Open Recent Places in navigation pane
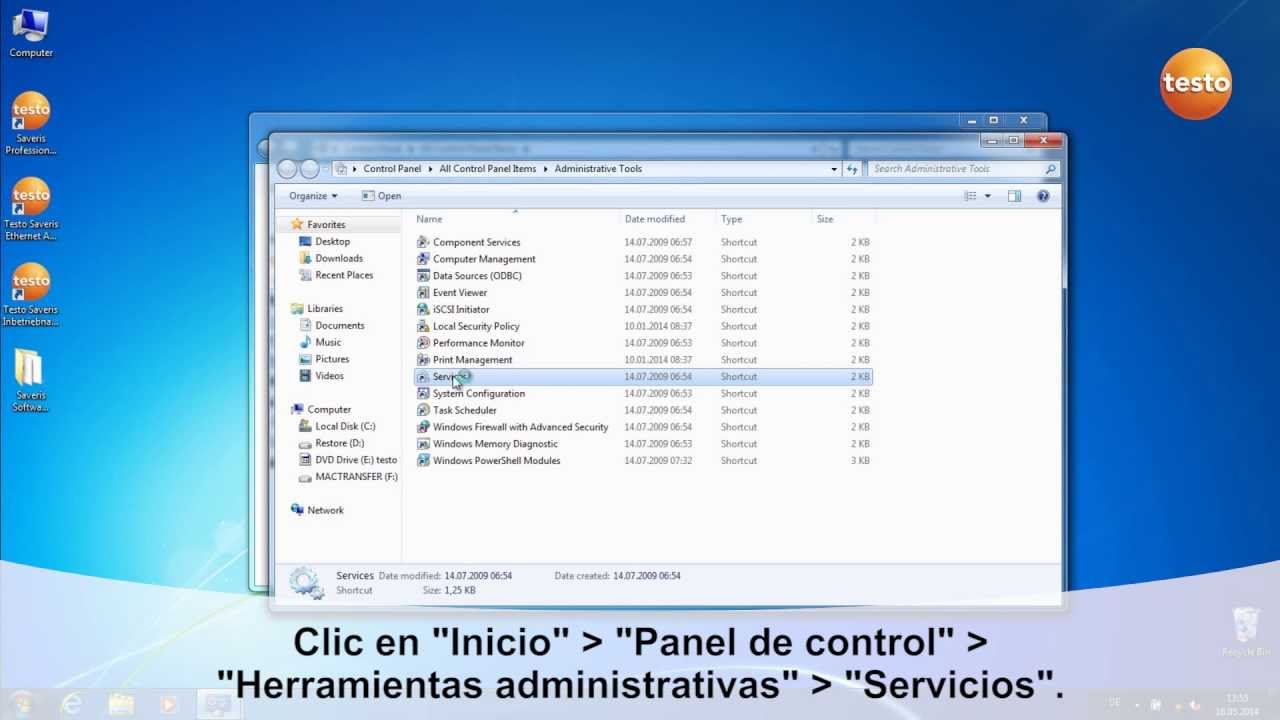 [x=344, y=275]
